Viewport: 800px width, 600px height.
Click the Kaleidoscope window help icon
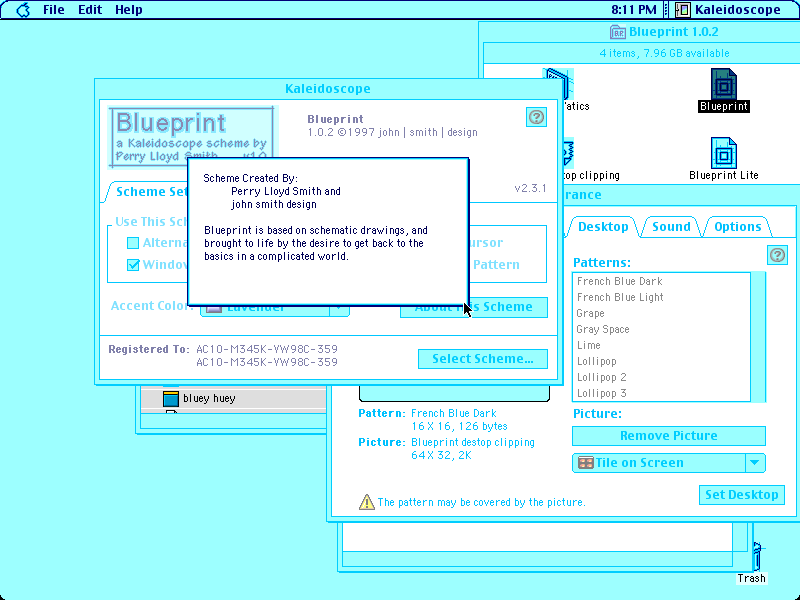(x=536, y=117)
